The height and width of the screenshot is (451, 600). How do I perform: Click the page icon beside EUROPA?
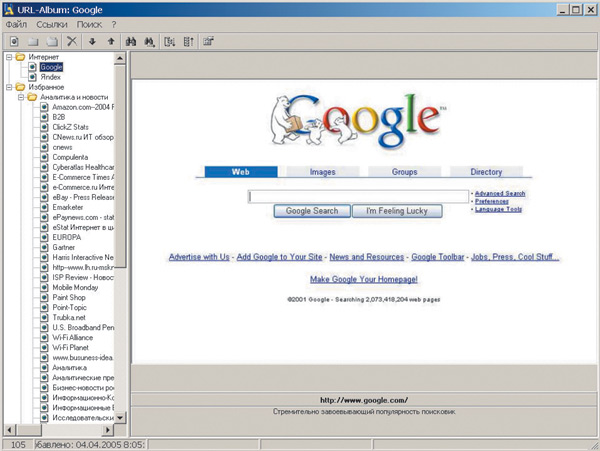(45, 237)
